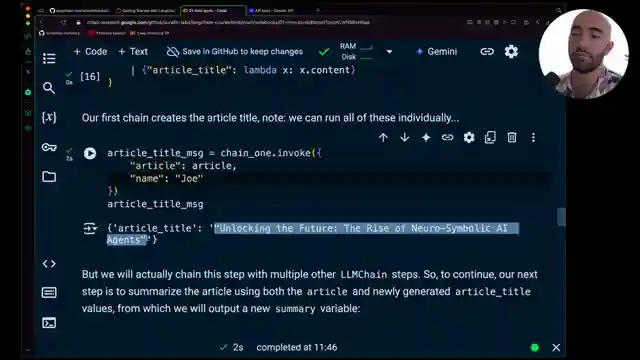This screenshot has height=360, width=640.
Task: Click the highlighted article title output text
Action: 313,234
